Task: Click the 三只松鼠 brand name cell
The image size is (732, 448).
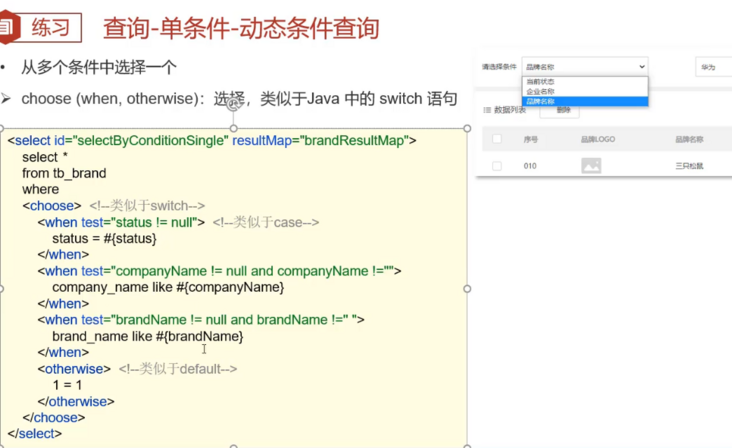Action: [689, 166]
